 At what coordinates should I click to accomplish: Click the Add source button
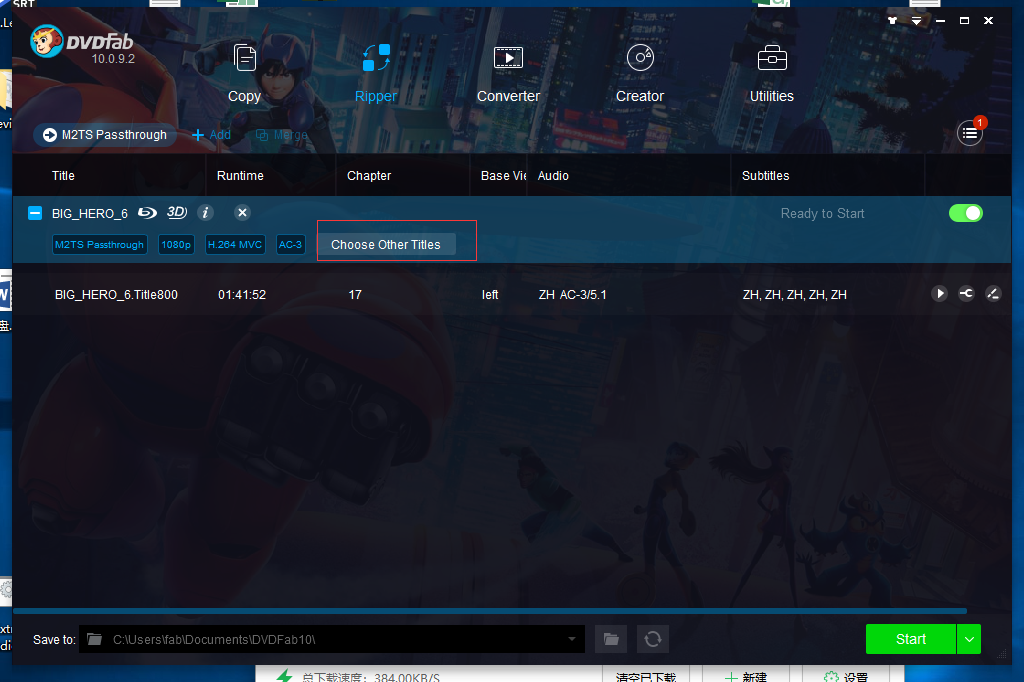pos(211,135)
